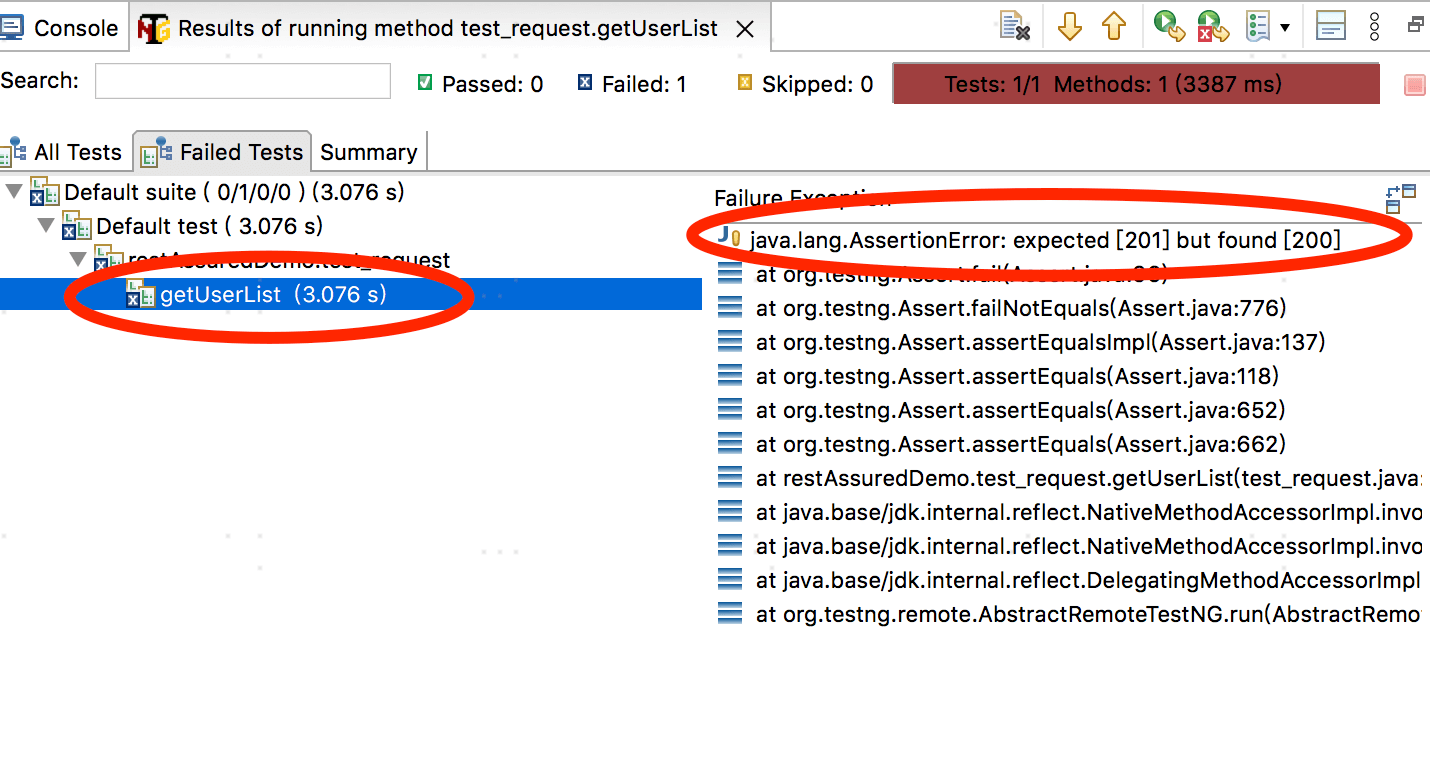Click the Search input field
The image size is (1430, 760).
pos(242,82)
